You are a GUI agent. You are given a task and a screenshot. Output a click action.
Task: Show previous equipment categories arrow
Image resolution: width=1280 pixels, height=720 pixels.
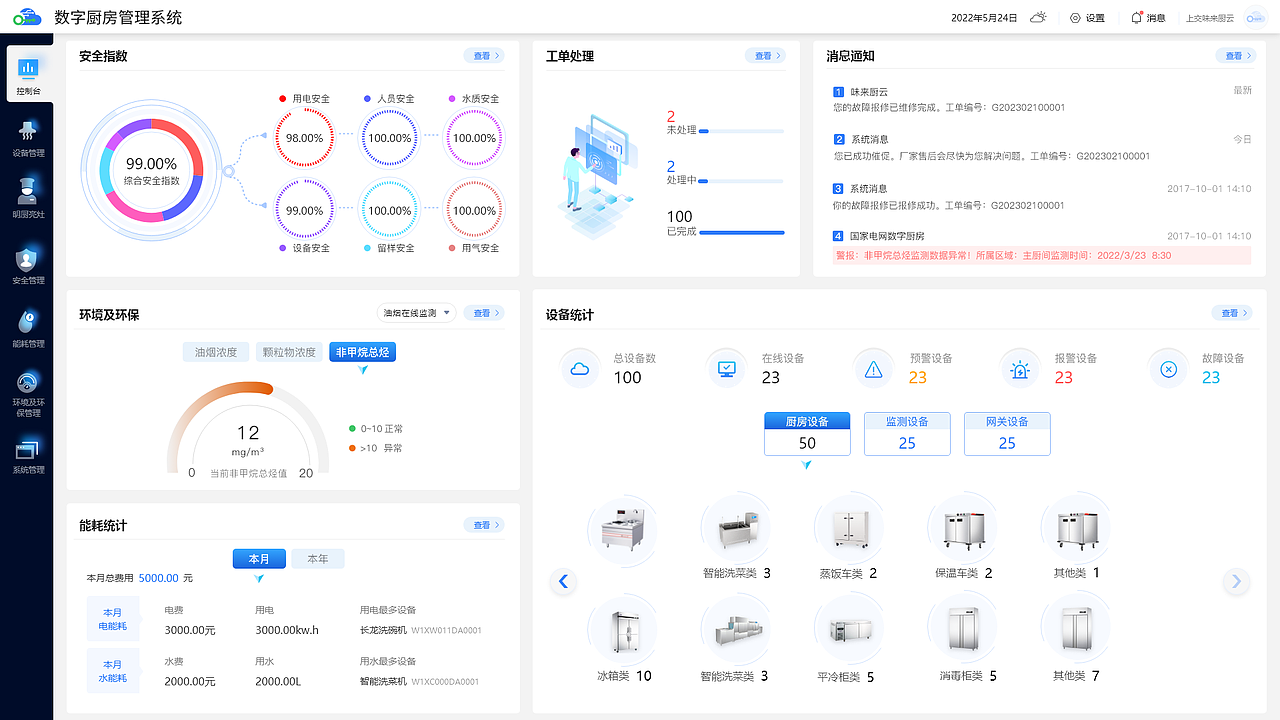[563, 581]
